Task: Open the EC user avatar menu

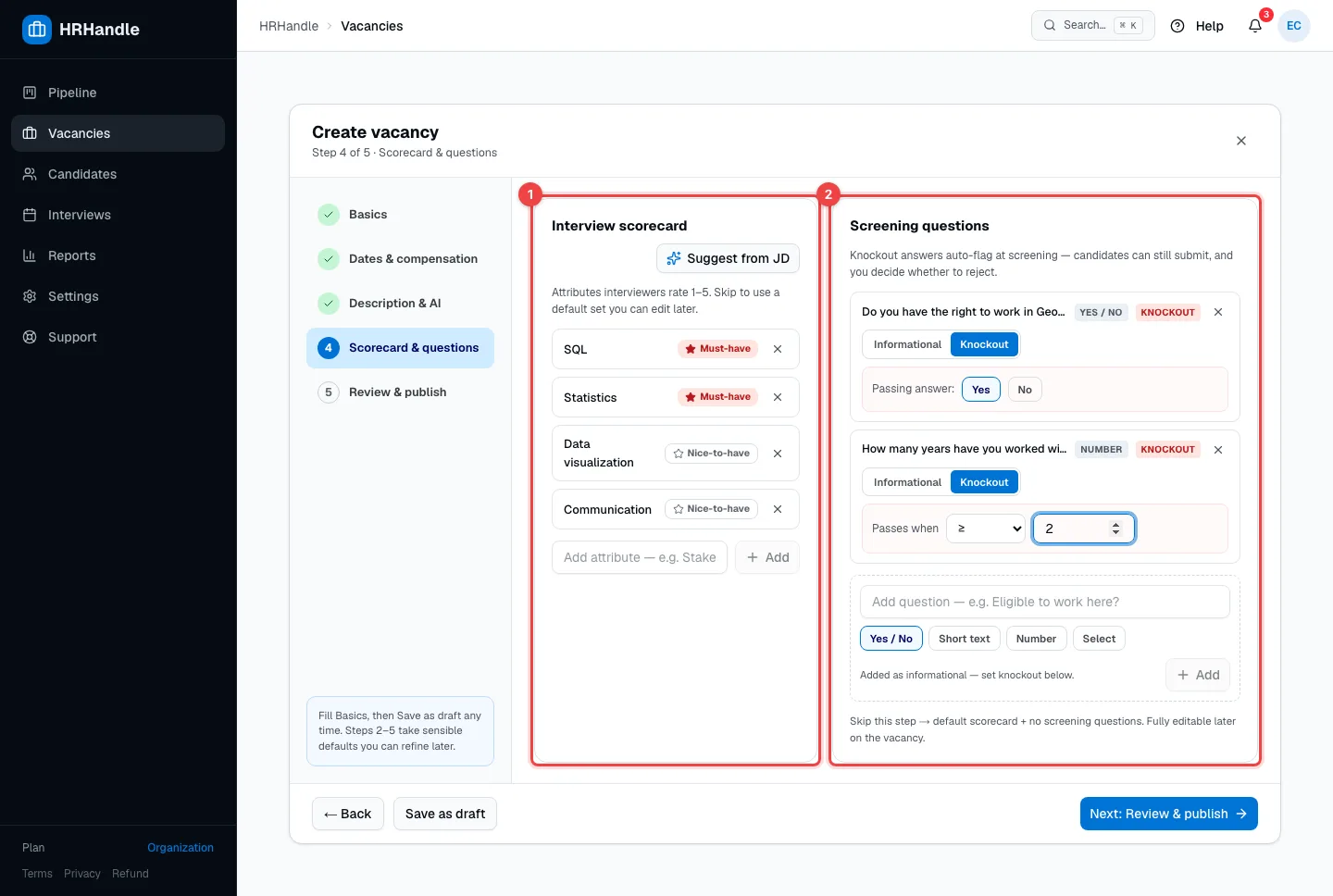Action: tap(1294, 26)
